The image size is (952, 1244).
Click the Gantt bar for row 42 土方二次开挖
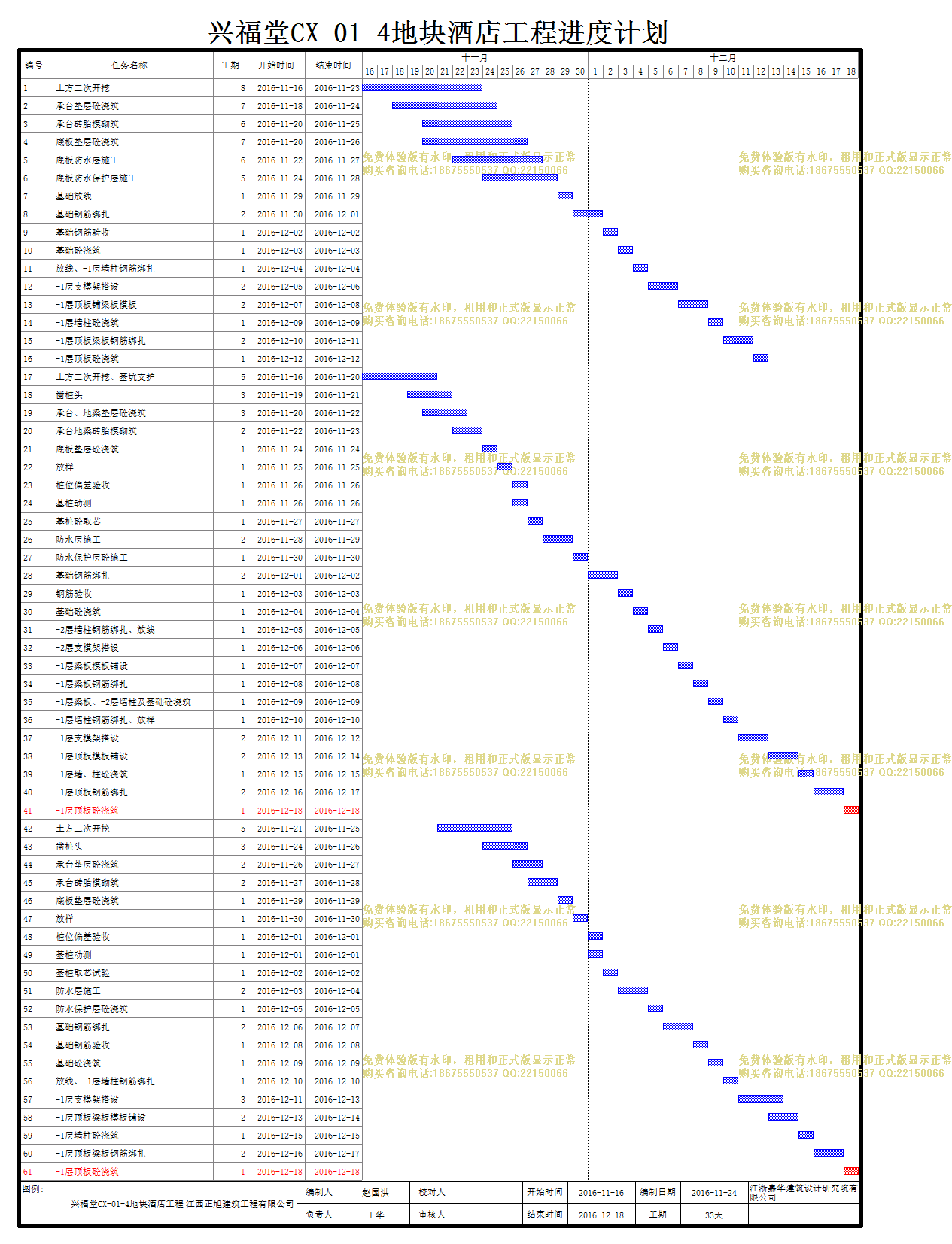pyautogui.click(x=475, y=828)
